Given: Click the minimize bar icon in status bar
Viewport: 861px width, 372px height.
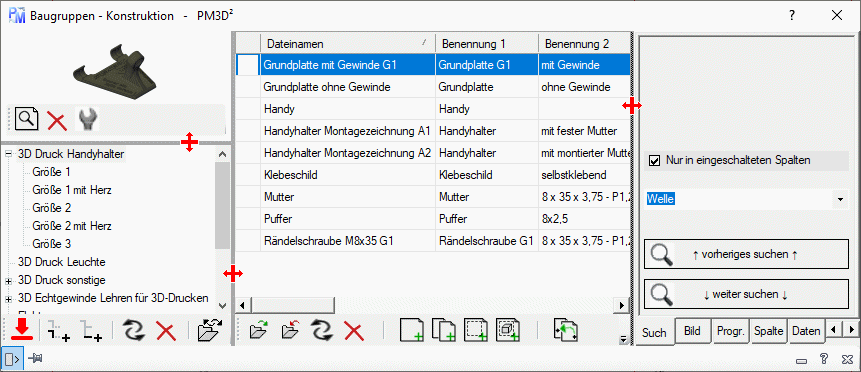Looking at the screenshot, I should click(801, 361).
